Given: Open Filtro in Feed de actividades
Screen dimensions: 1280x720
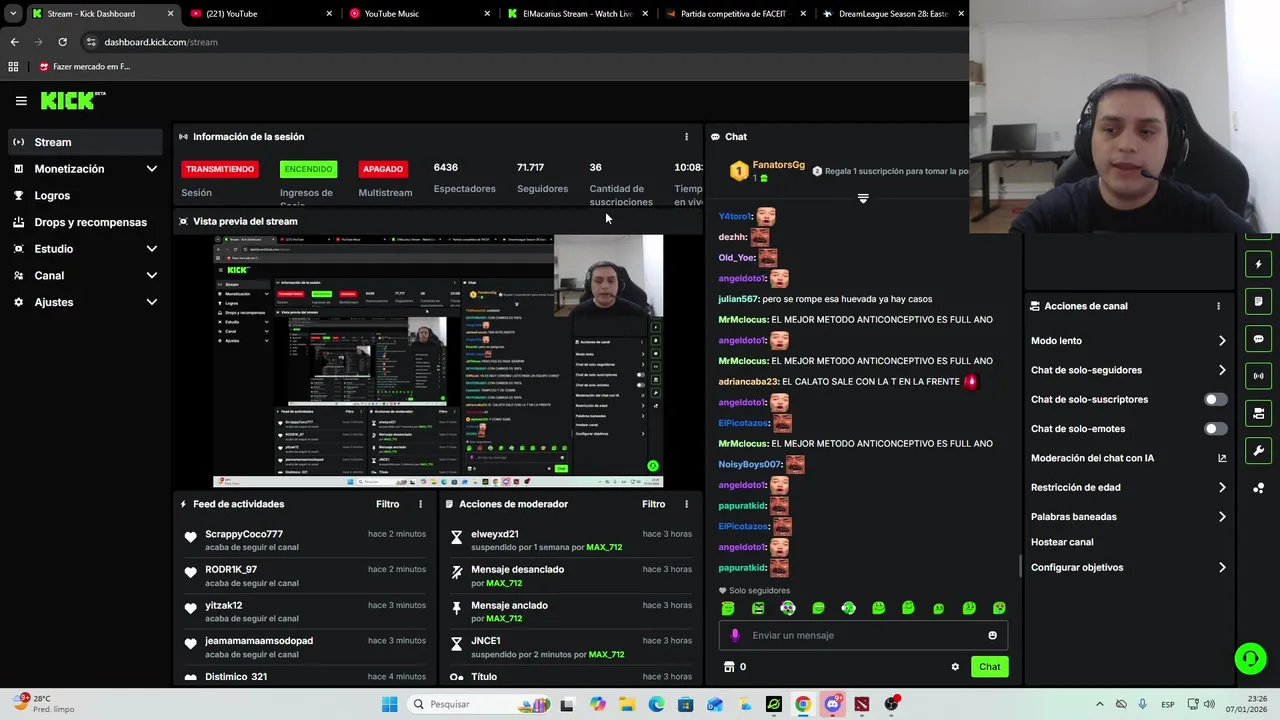Looking at the screenshot, I should [x=387, y=504].
